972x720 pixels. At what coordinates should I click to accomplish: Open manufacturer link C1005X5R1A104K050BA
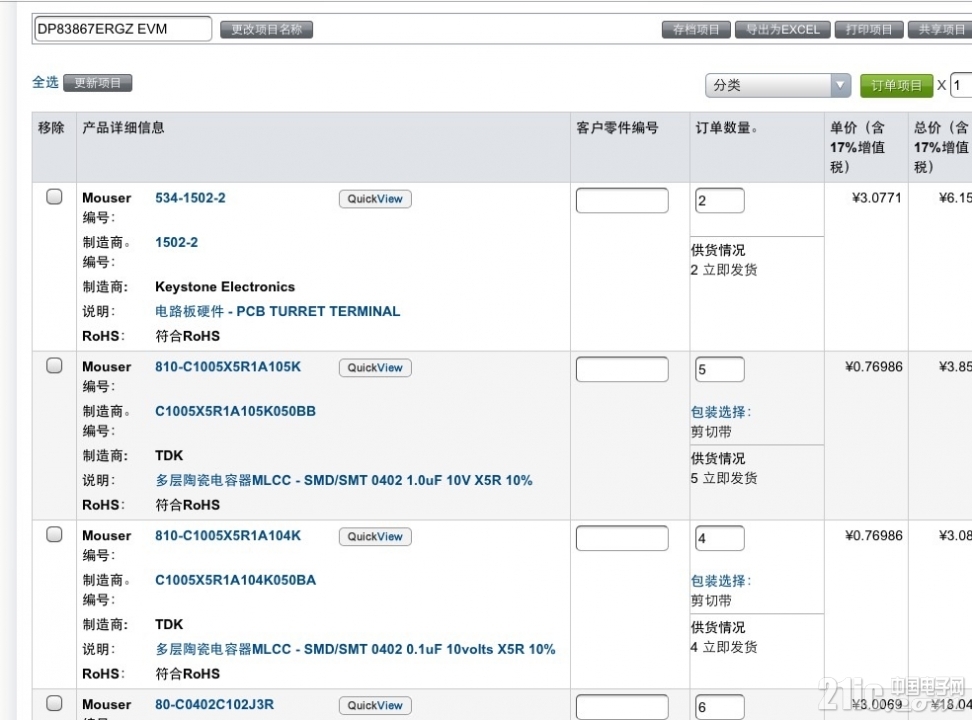click(x=236, y=580)
